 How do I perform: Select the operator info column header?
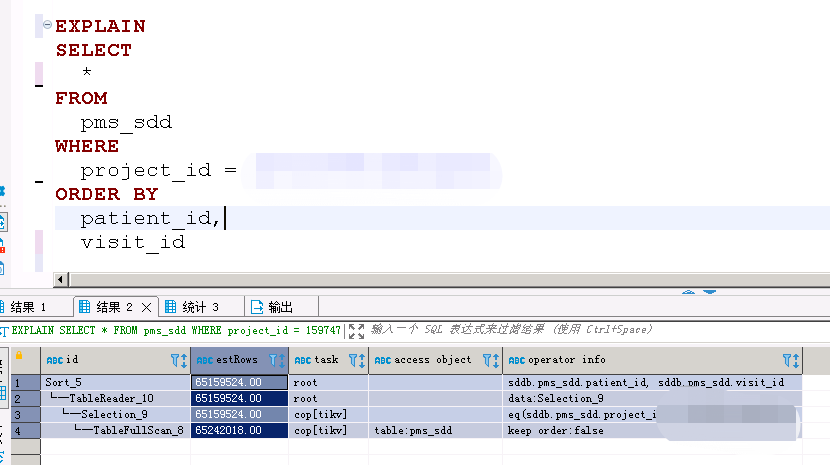[652, 360]
